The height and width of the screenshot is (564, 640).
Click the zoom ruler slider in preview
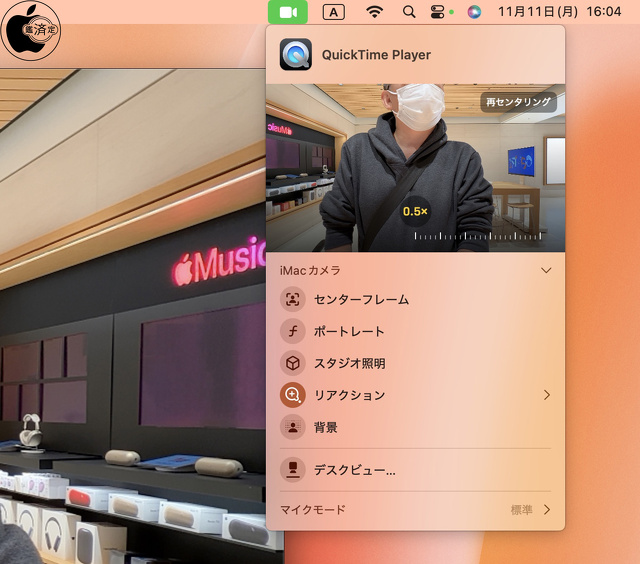480,237
